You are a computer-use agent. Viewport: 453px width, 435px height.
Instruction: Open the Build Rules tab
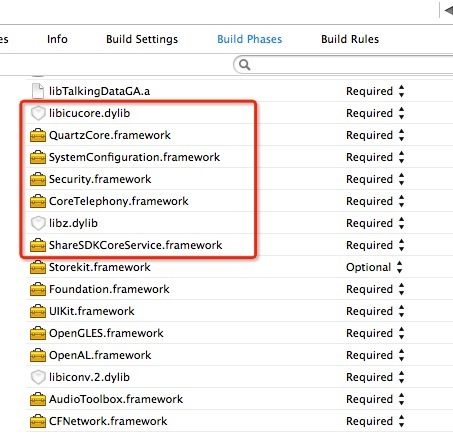pos(350,39)
